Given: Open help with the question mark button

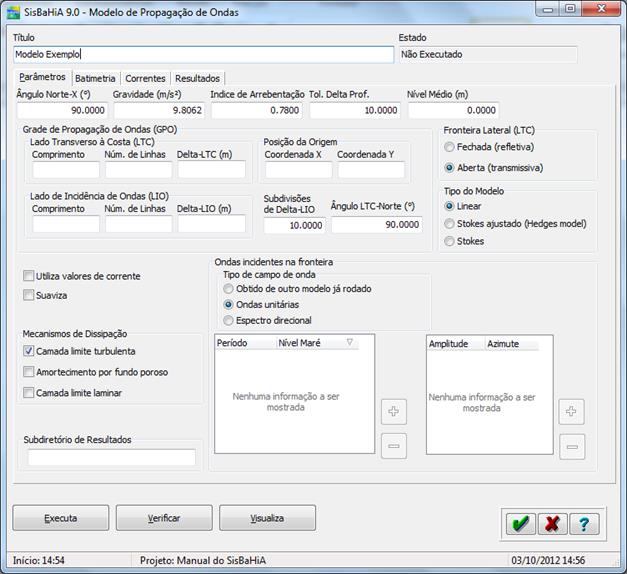Looking at the screenshot, I should (584, 524).
